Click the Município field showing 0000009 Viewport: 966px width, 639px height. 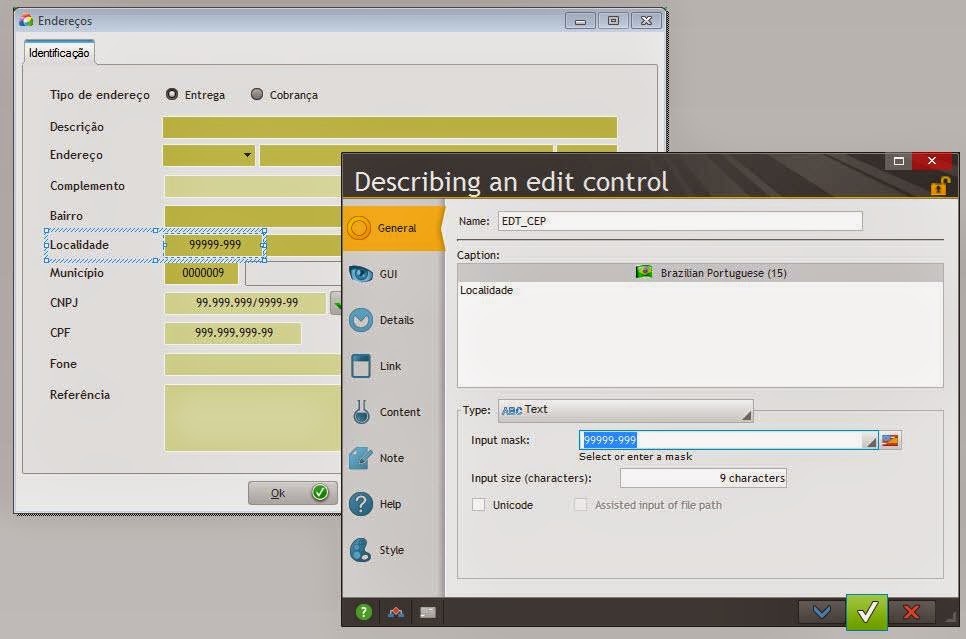tap(201, 273)
